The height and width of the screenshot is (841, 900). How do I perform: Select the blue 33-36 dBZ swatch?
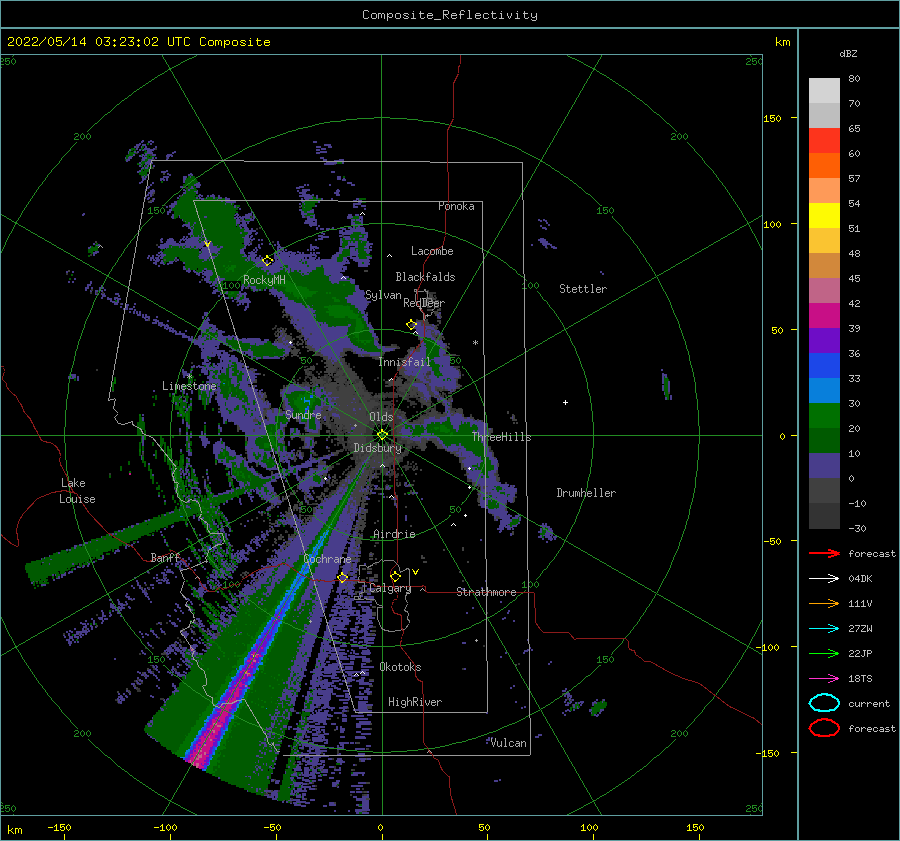[x=824, y=366]
